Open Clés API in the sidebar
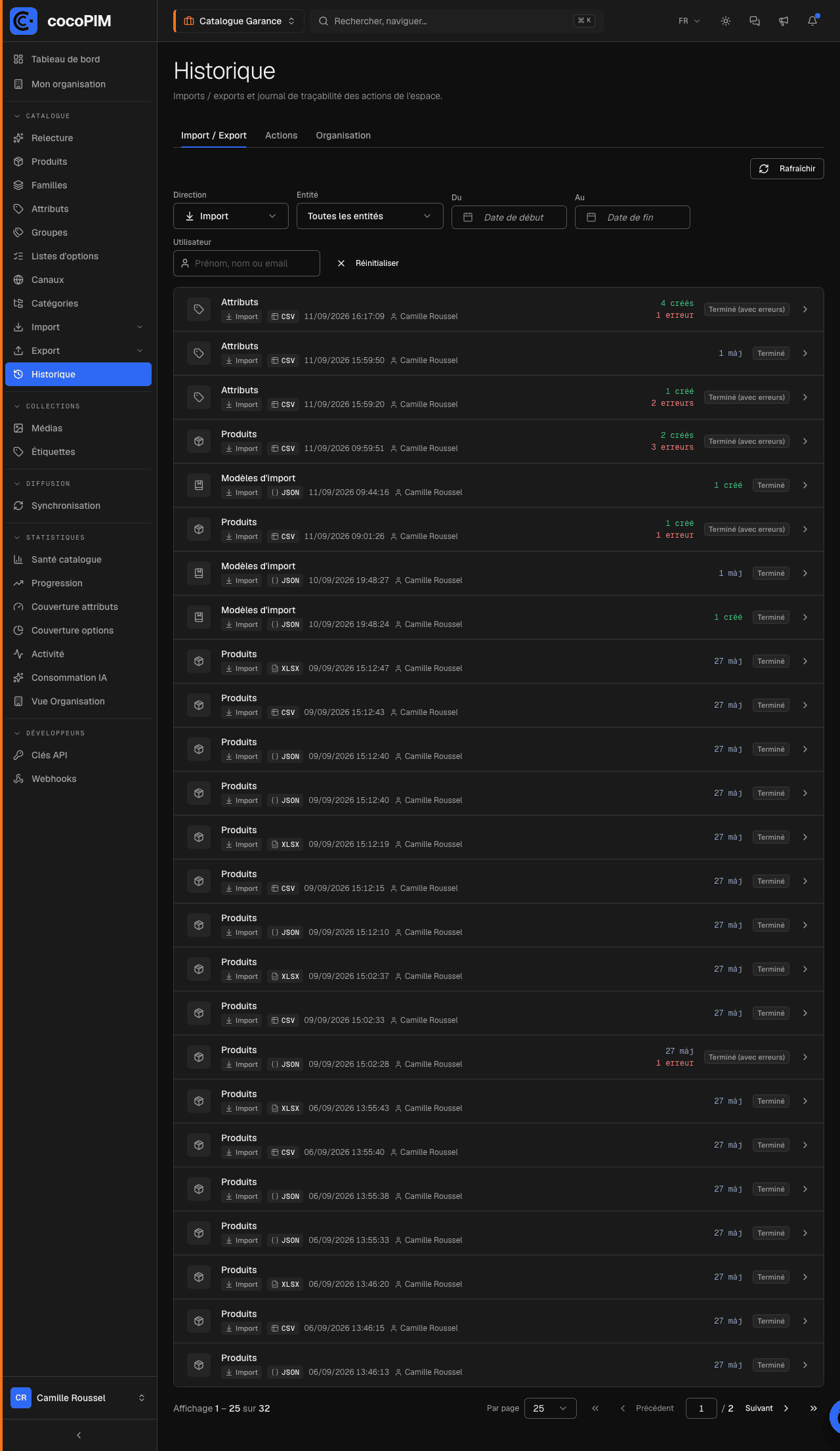The height and width of the screenshot is (1451, 840). pos(78,755)
